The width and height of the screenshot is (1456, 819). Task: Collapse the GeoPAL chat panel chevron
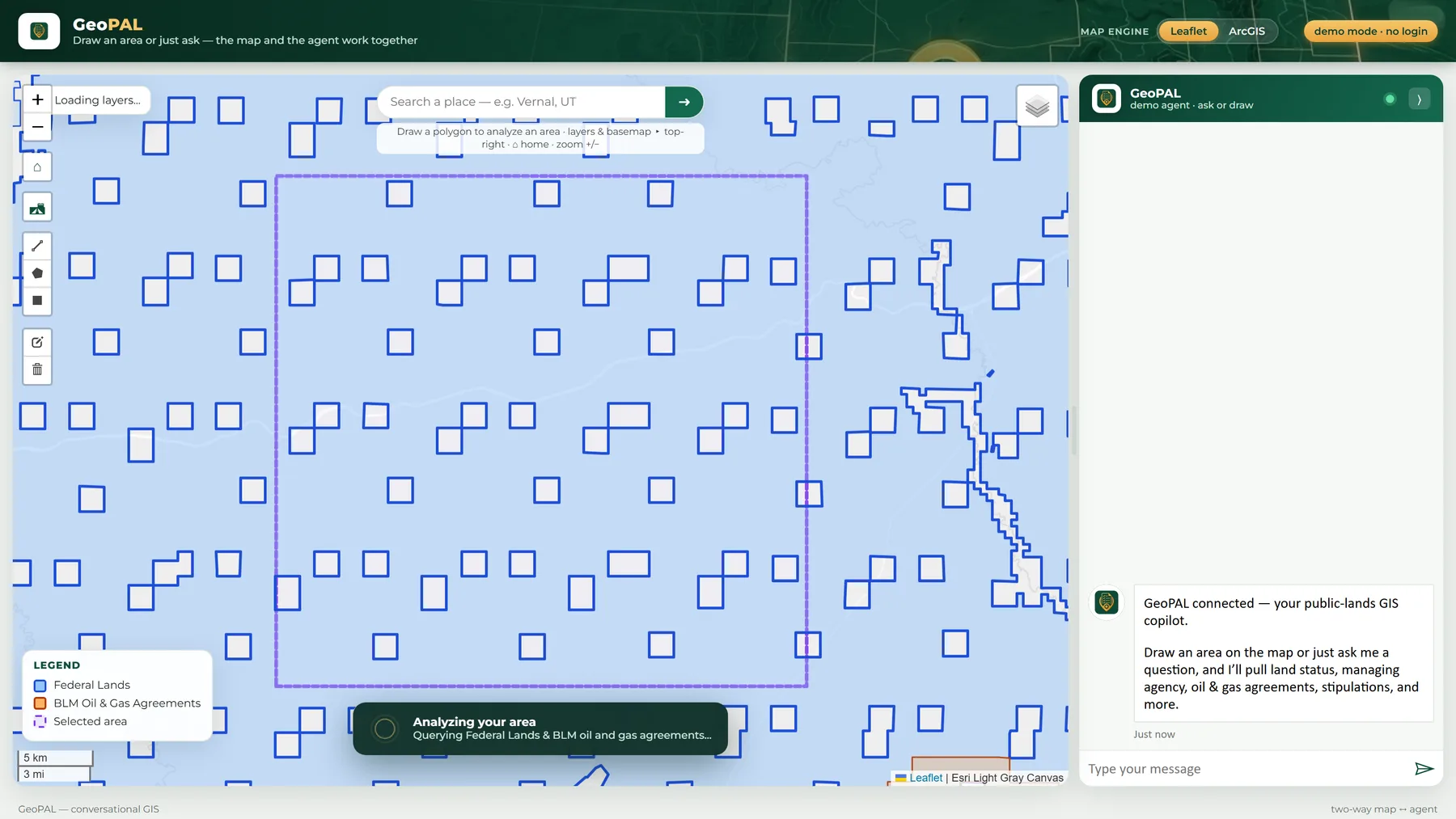(x=1419, y=99)
